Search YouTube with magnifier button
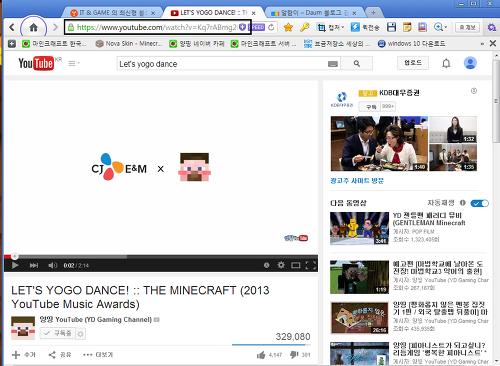 (x=357, y=63)
